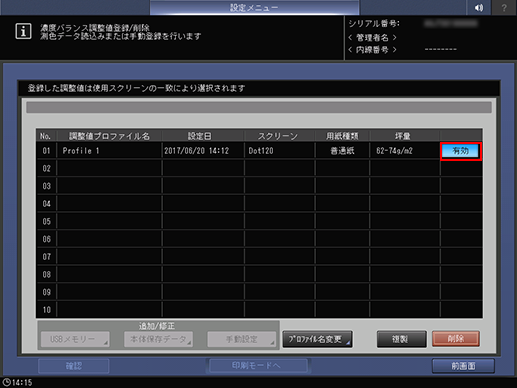Toggle the 有効 button for Profile 1

click(x=461, y=151)
